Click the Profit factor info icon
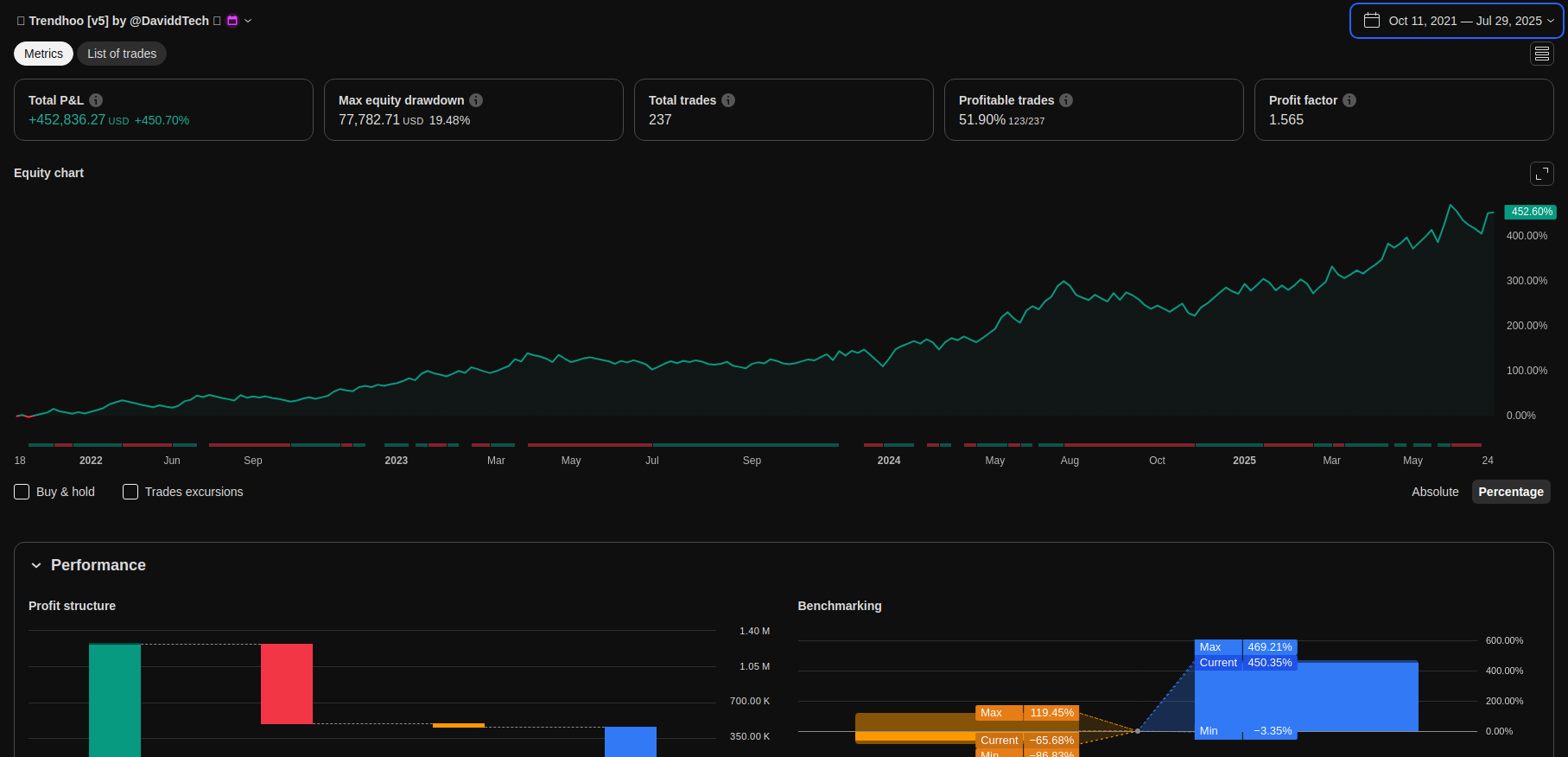 tap(1349, 100)
